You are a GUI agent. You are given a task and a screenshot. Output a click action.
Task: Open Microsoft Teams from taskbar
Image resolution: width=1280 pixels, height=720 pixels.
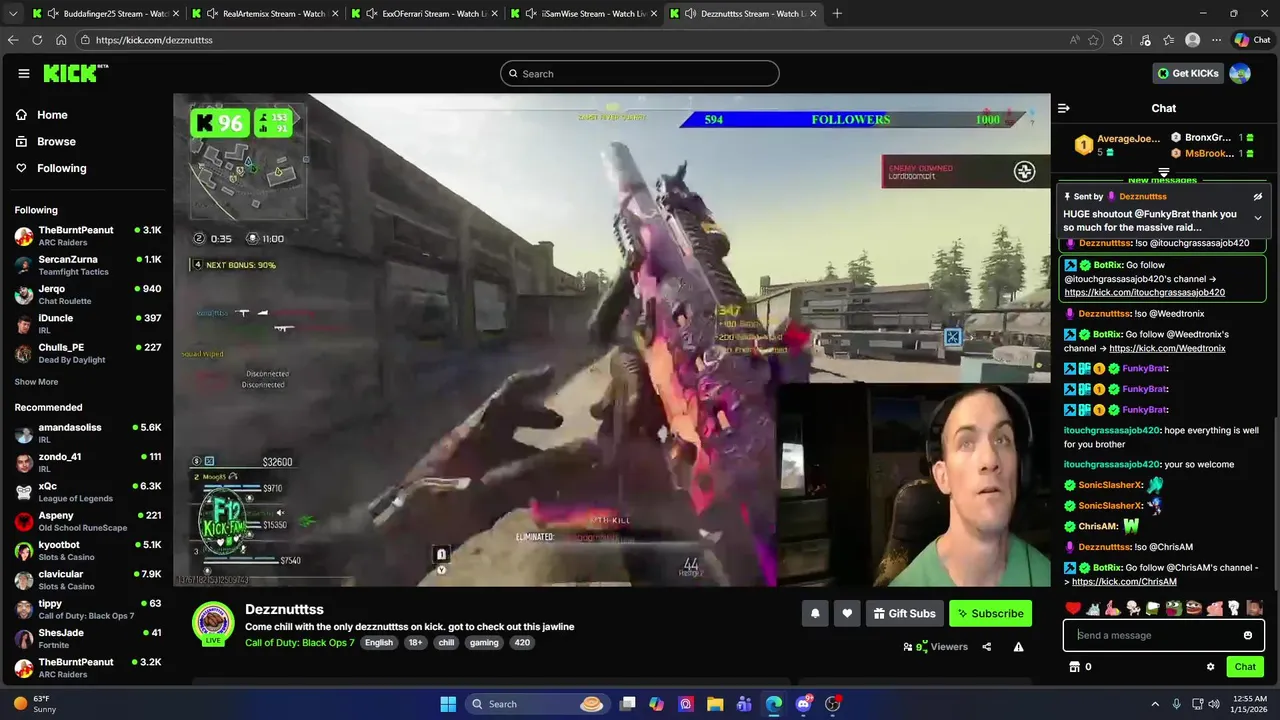(744, 704)
